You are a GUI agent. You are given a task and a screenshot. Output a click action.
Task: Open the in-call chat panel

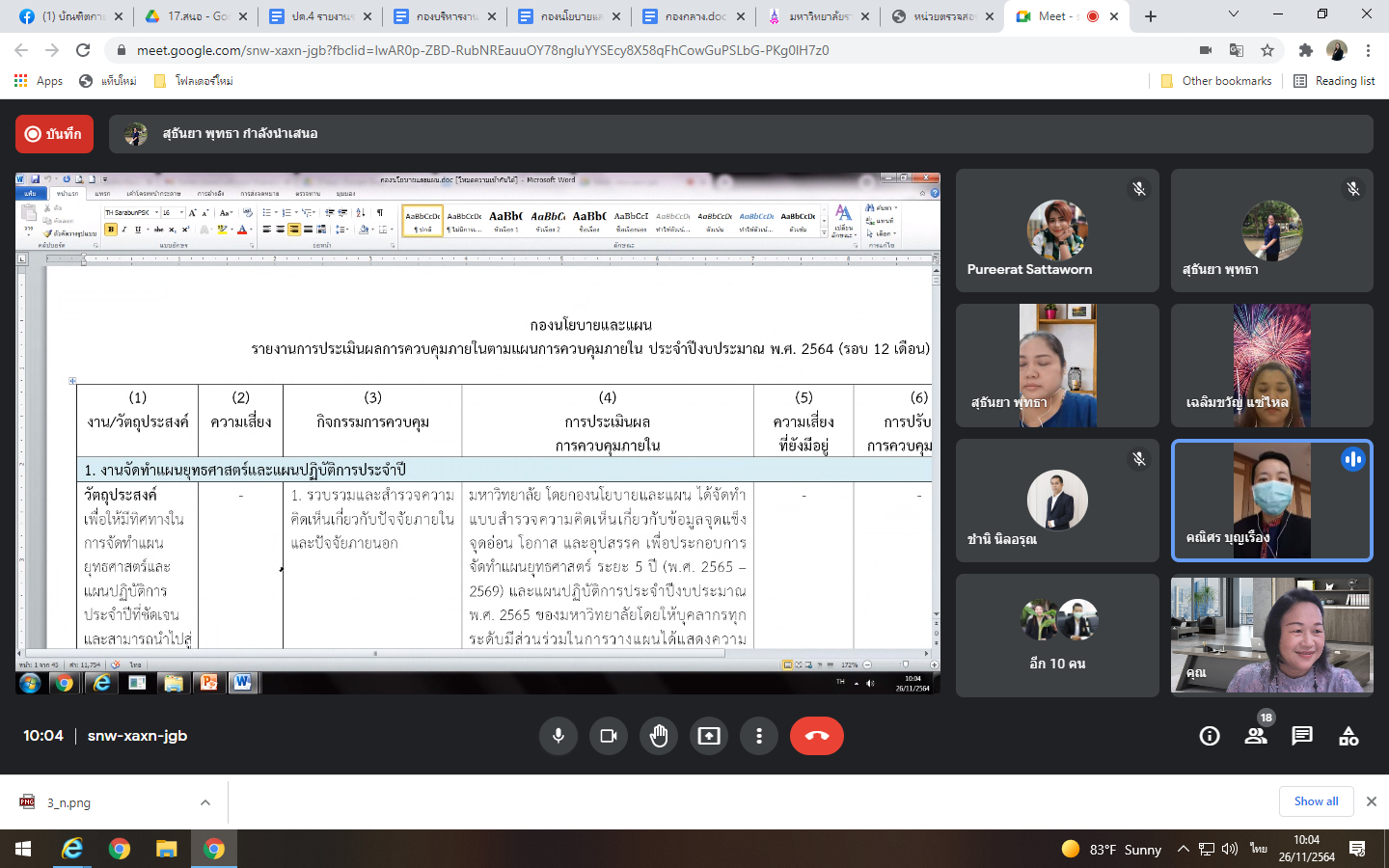pyautogui.click(x=1302, y=736)
